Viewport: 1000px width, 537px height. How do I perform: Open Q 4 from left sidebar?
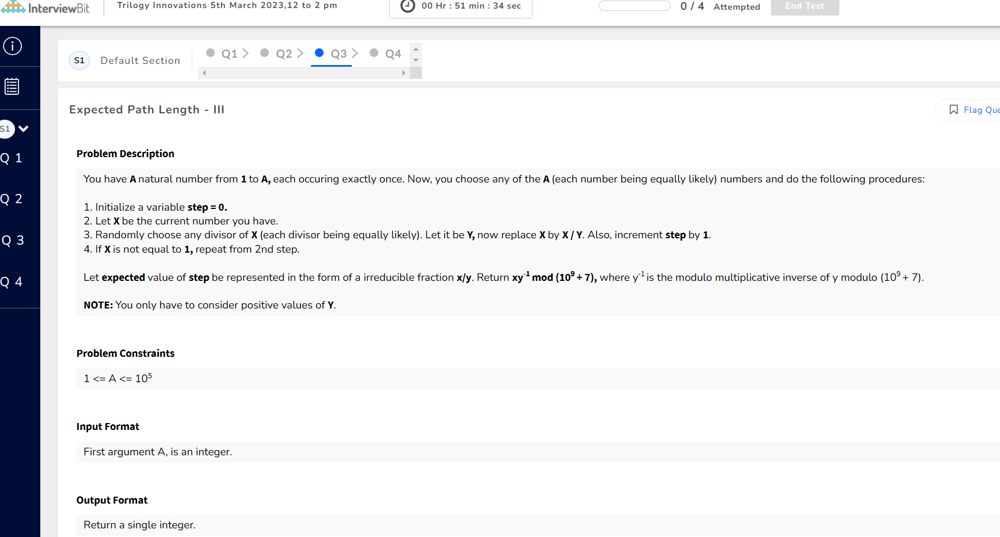tap(12, 282)
